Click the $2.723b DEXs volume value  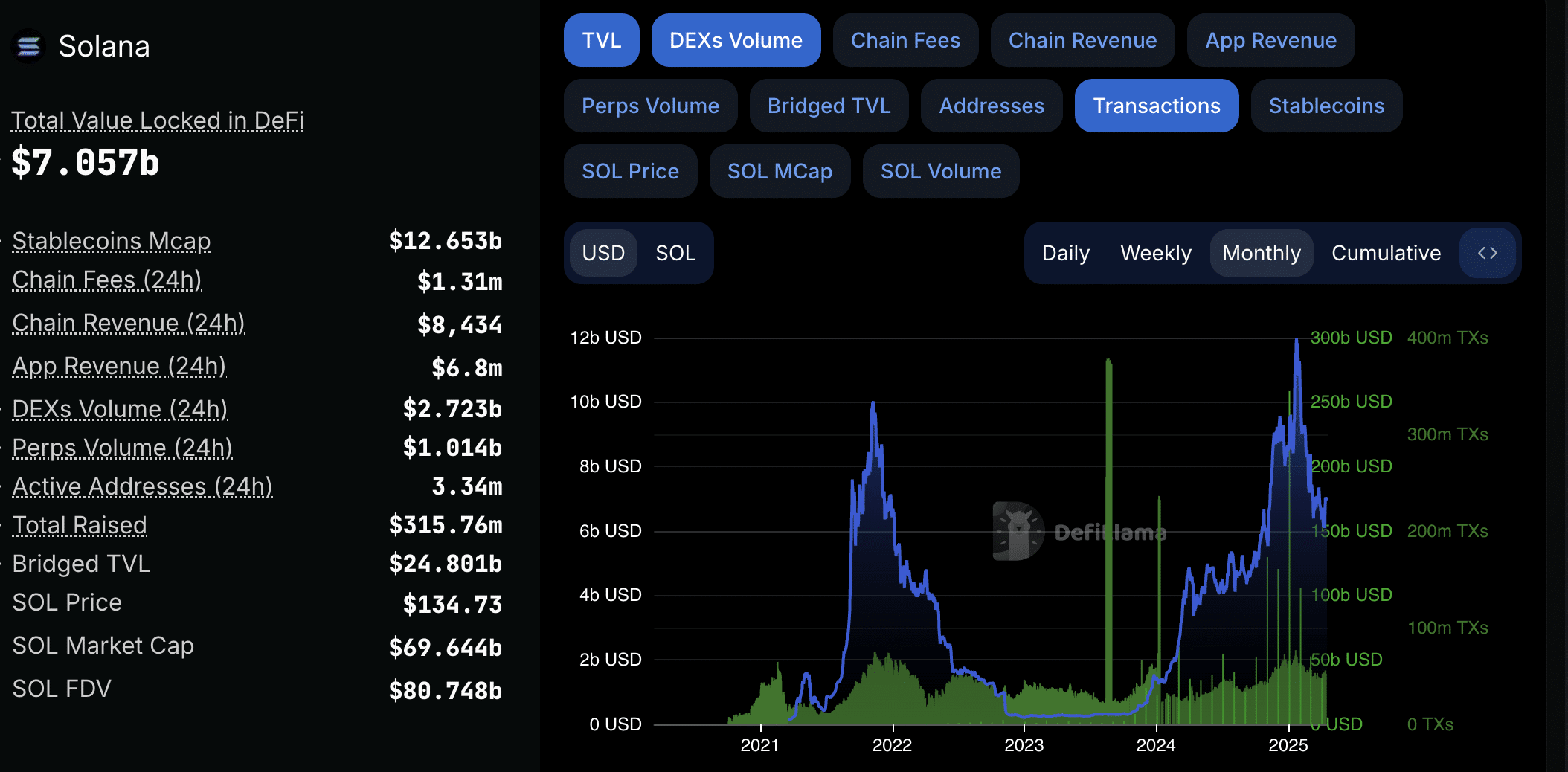(x=452, y=409)
